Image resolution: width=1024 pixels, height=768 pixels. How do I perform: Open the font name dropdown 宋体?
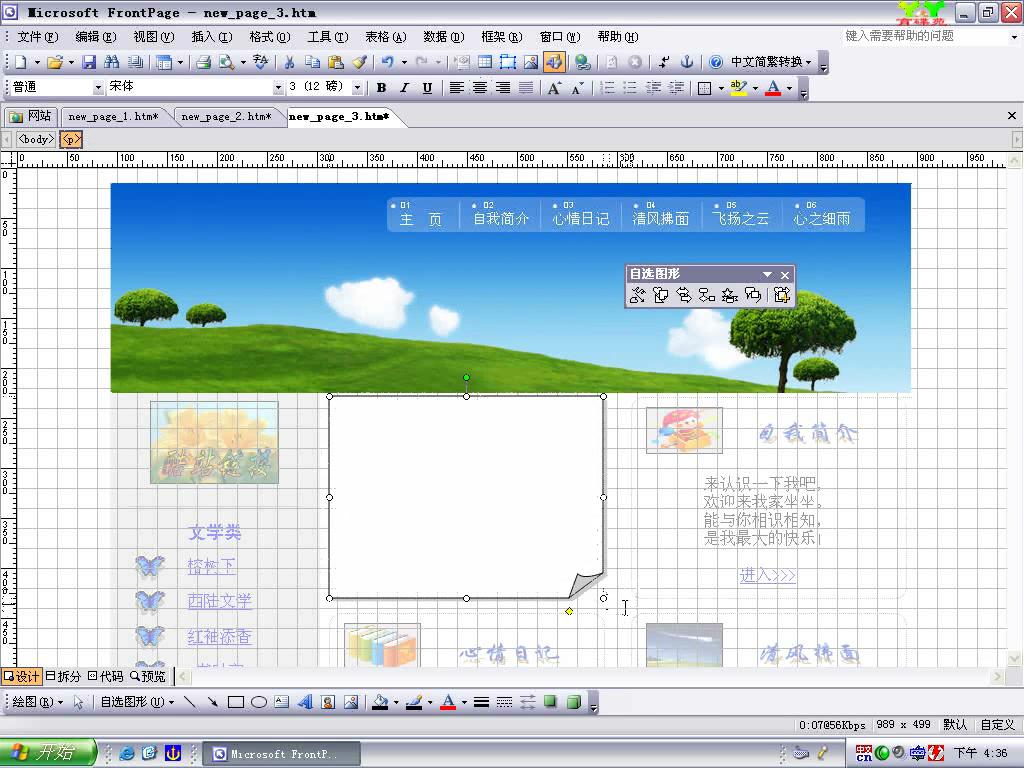pyautogui.click(x=278, y=87)
